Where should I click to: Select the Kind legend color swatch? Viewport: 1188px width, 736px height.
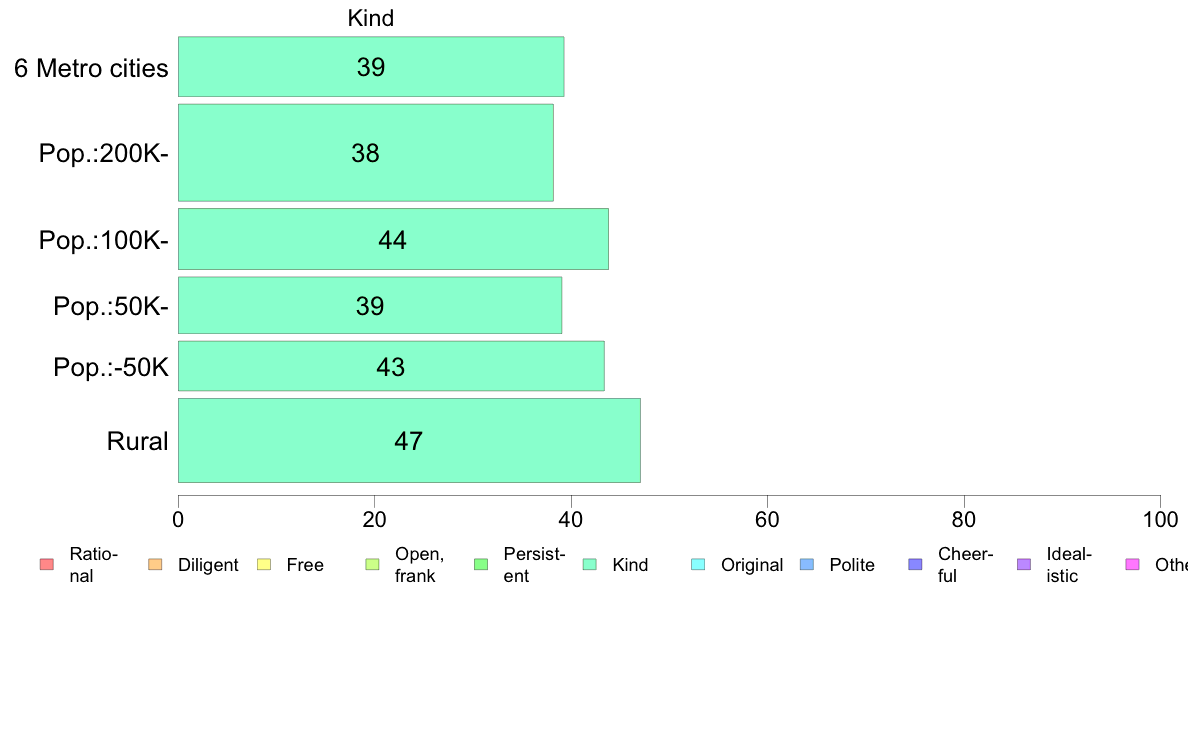(589, 564)
